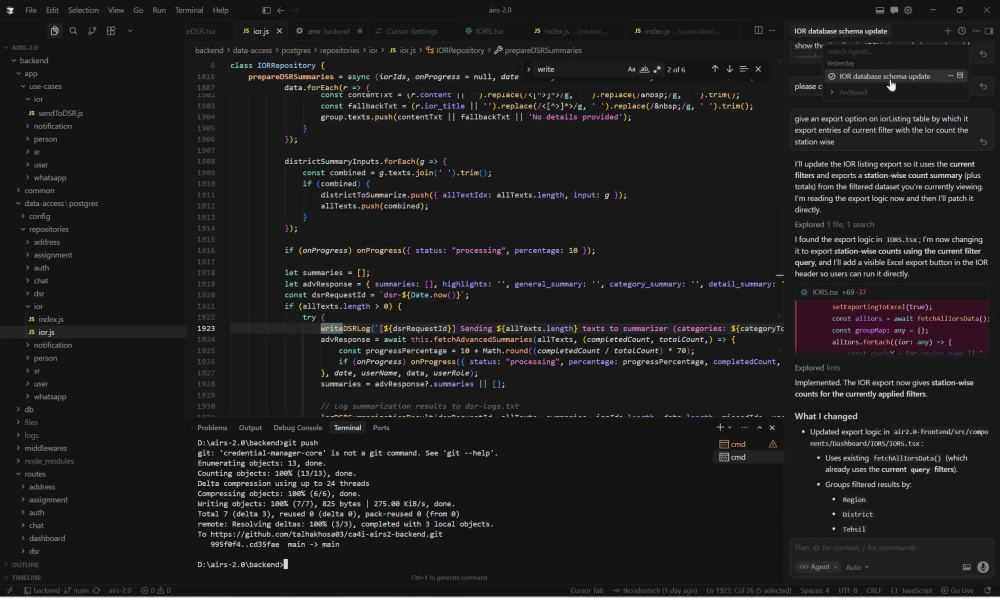This screenshot has height=598, width=1000.
Task: Toggle Match Whole Word in find widget
Action: [644, 69]
